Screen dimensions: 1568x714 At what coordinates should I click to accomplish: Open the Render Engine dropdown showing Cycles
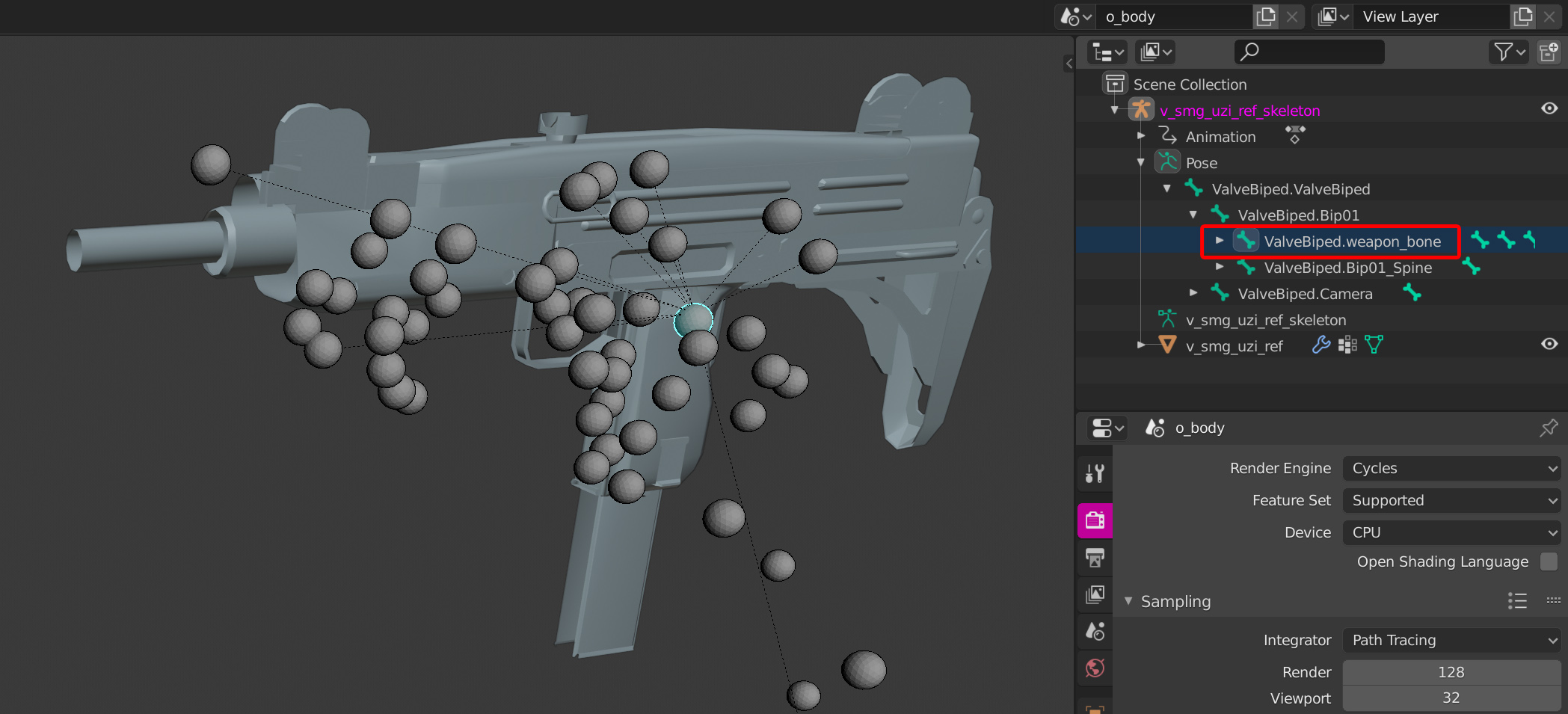tap(1451, 468)
